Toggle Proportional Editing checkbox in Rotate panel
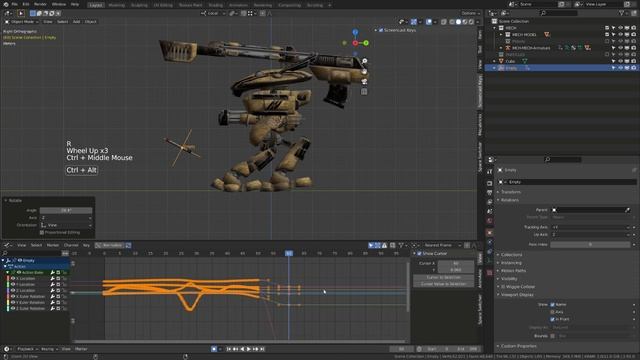 tap(42, 233)
